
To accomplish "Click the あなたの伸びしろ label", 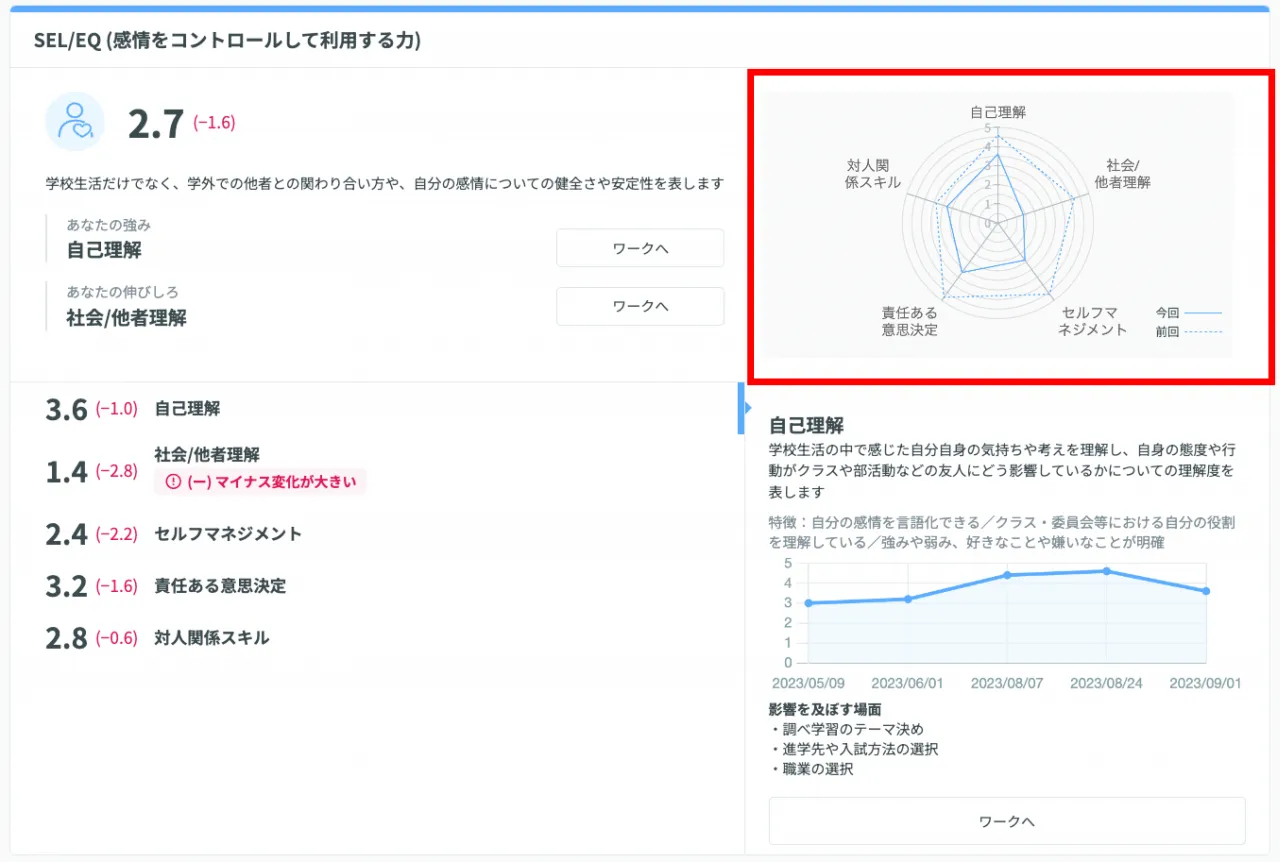I will 123,292.
